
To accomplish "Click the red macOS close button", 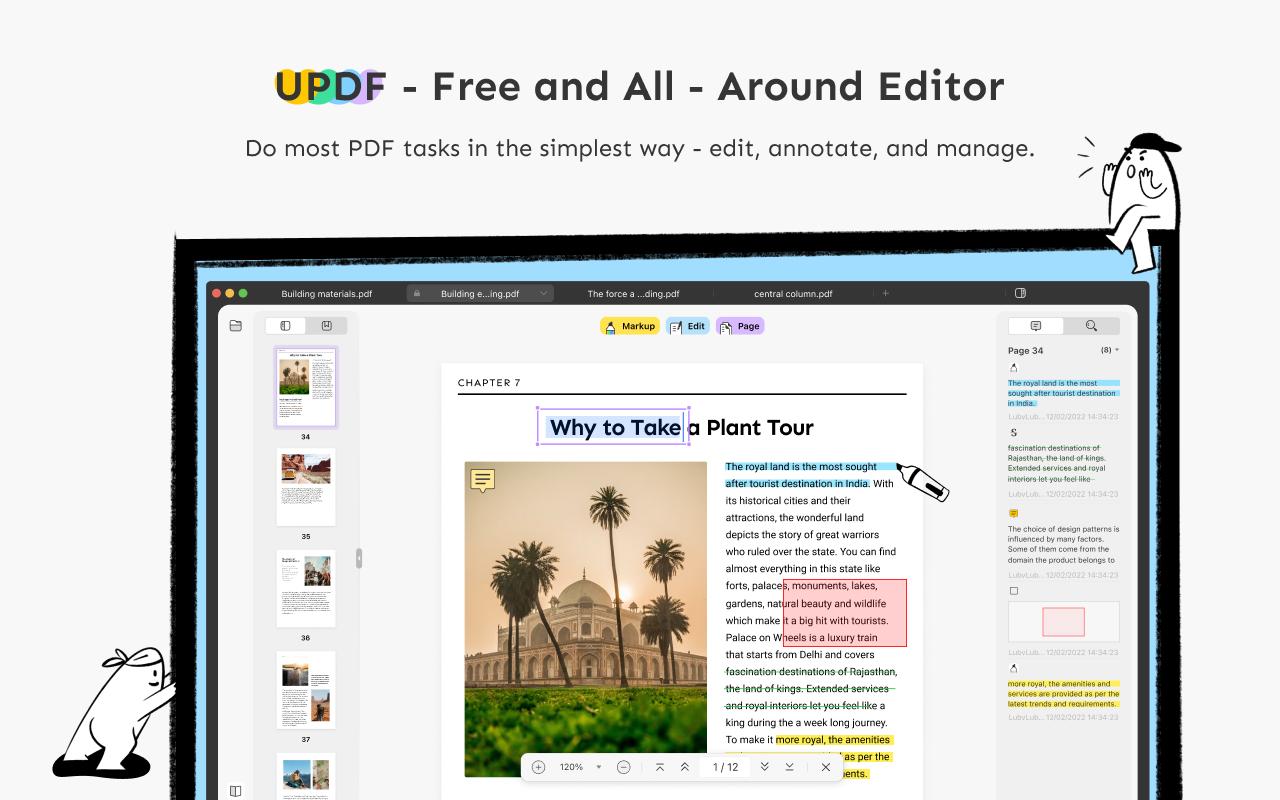I will click(216, 293).
